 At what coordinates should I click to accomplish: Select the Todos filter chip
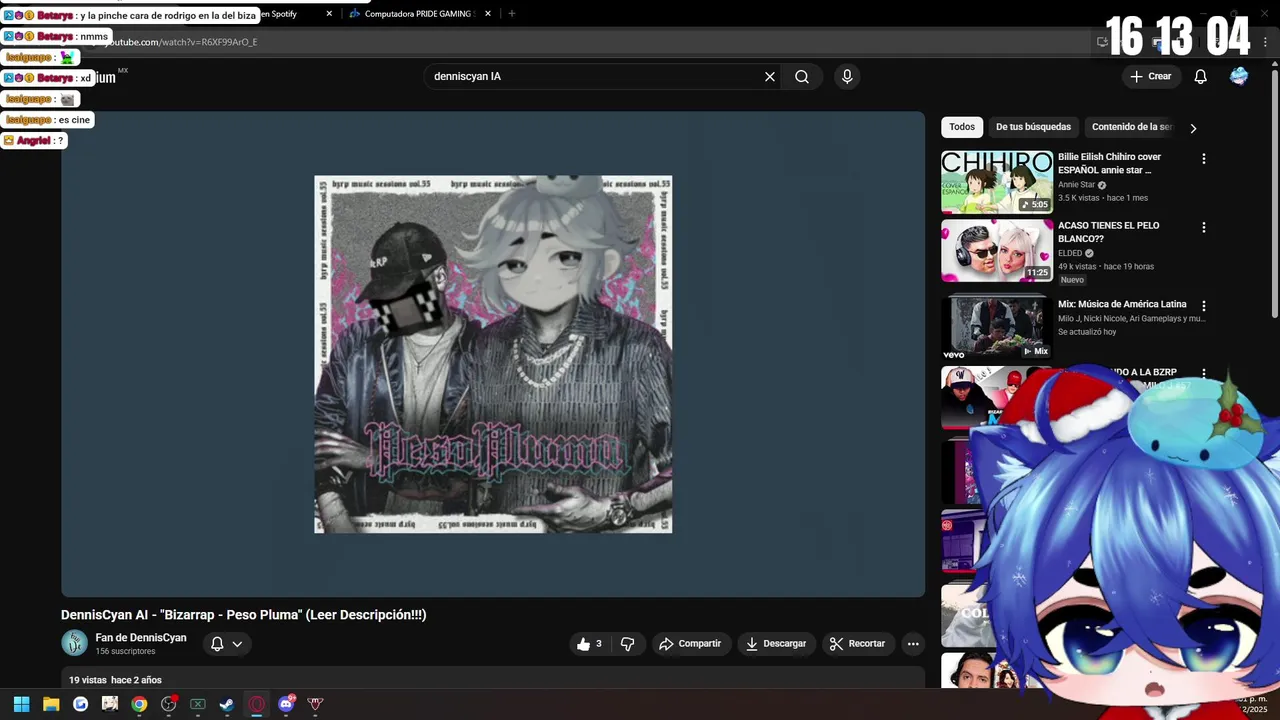(x=962, y=127)
